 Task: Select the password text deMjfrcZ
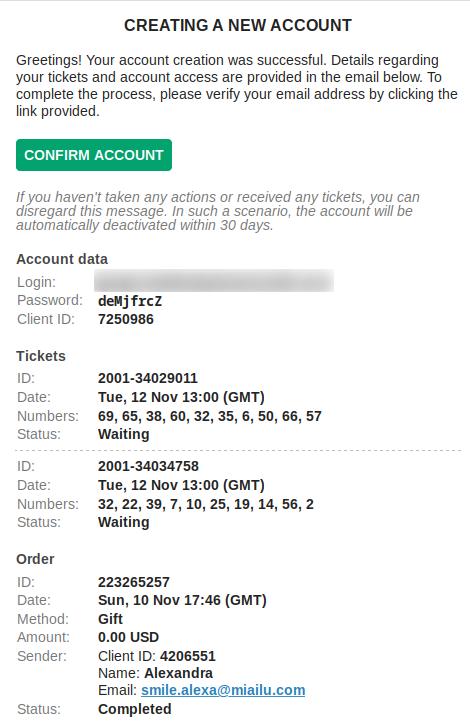(130, 301)
